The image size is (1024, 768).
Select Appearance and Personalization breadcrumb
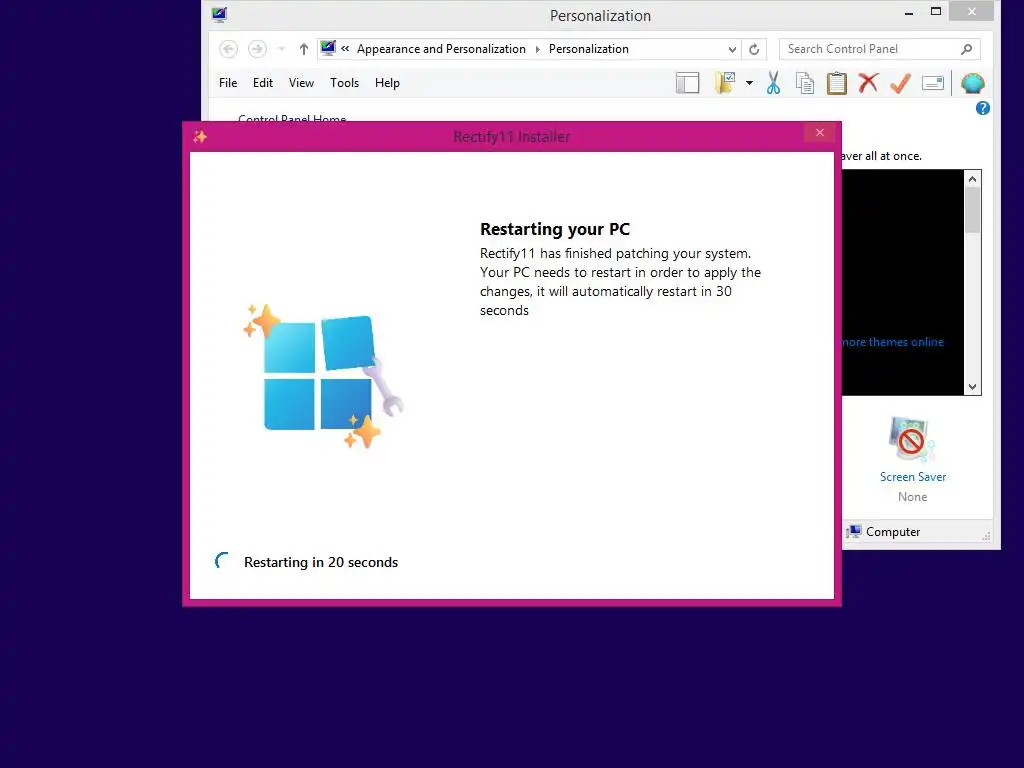pyautogui.click(x=441, y=49)
